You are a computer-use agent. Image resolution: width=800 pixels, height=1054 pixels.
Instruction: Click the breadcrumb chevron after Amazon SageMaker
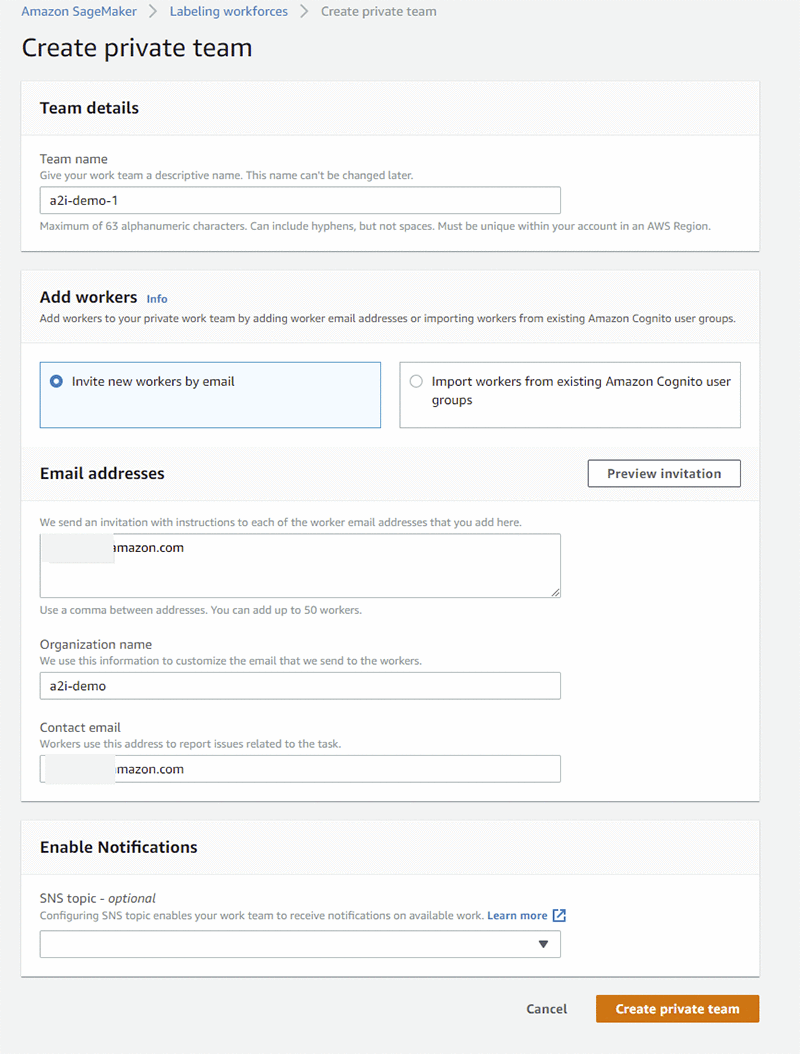point(155,12)
